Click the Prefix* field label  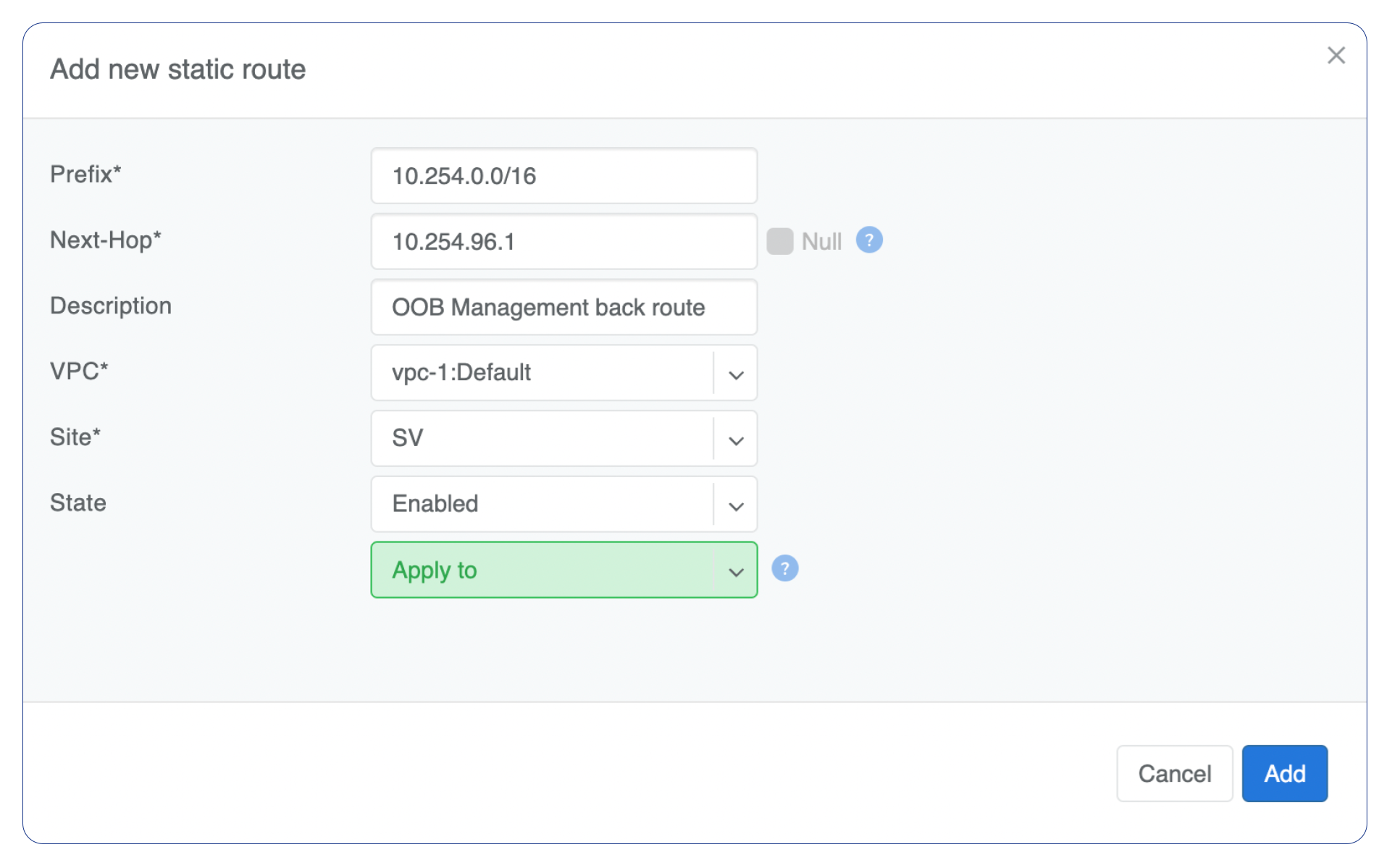[85, 174]
